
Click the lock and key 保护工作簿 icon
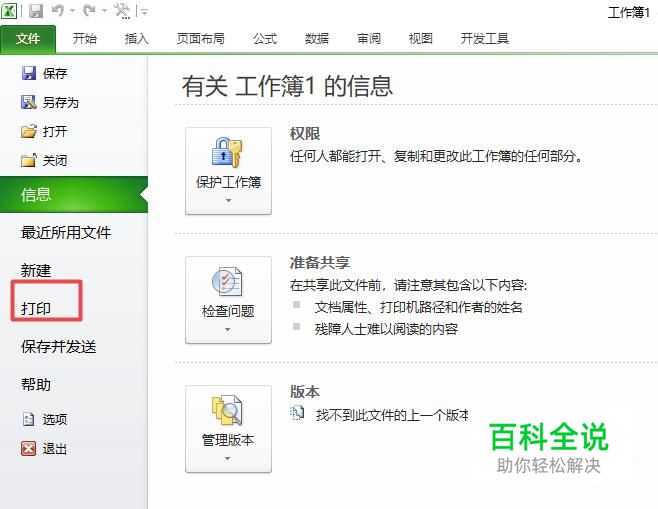click(x=227, y=152)
